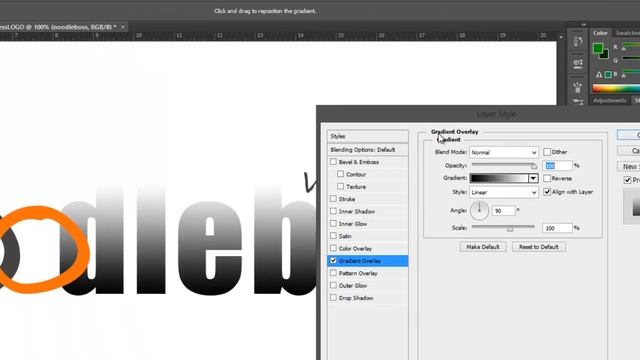Enable the Drop Shadow checkbox
Viewport: 640px width, 360px height.
[333, 298]
